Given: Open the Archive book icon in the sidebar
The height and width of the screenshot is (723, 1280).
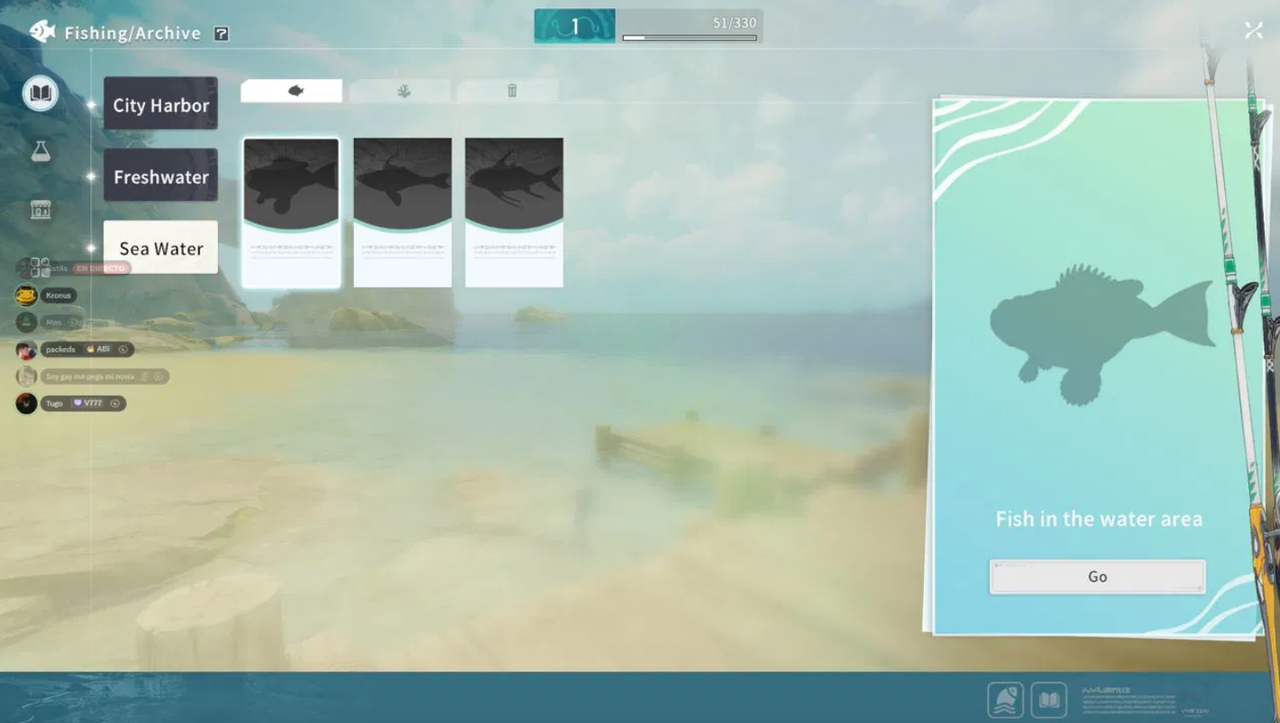Looking at the screenshot, I should coord(41,94).
